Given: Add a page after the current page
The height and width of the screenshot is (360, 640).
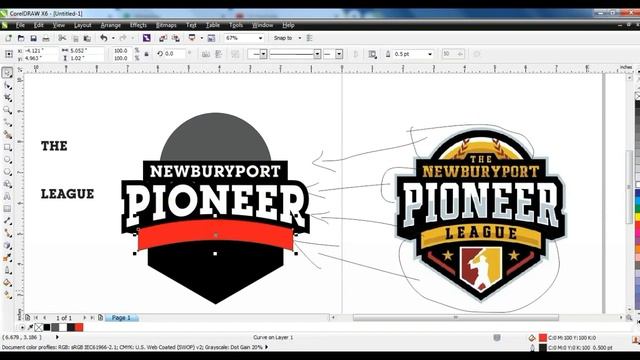Looking at the screenshot, I should tap(100, 318).
